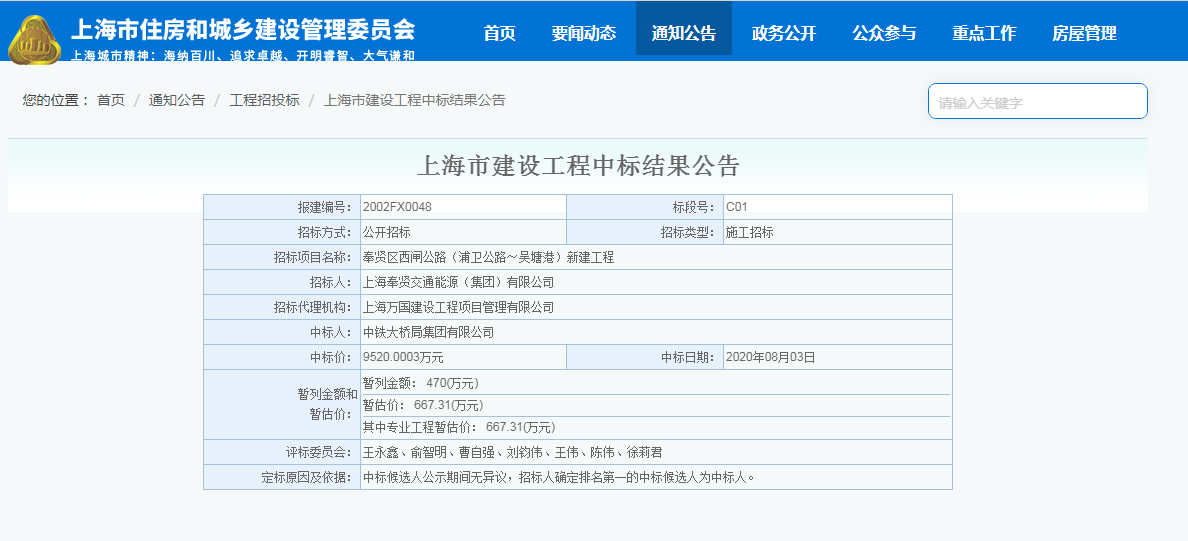Go to the 要闻动态 section

pyautogui.click(x=584, y=33)
